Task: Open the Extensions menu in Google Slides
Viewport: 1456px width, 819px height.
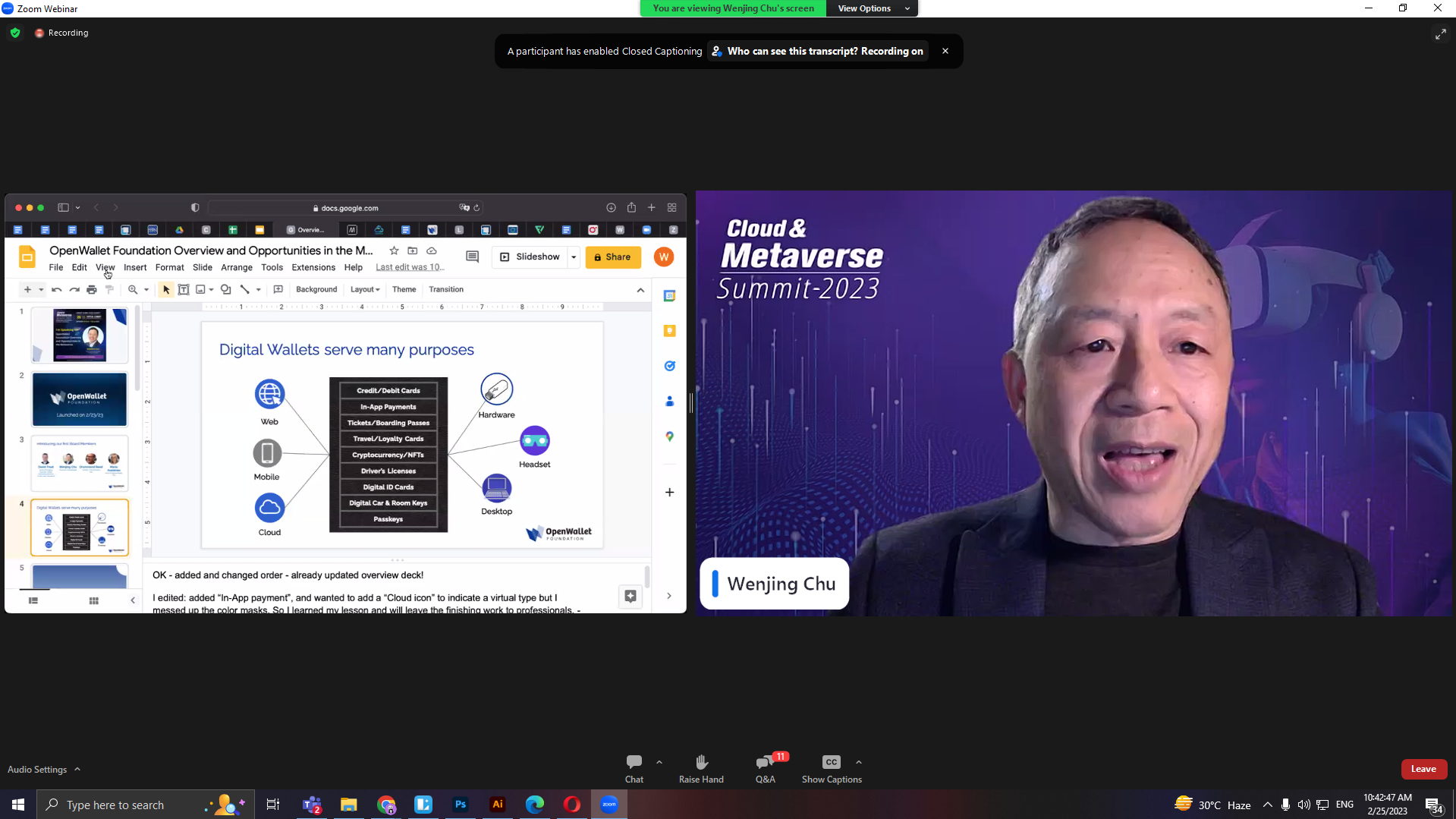Action: (313, 267)
